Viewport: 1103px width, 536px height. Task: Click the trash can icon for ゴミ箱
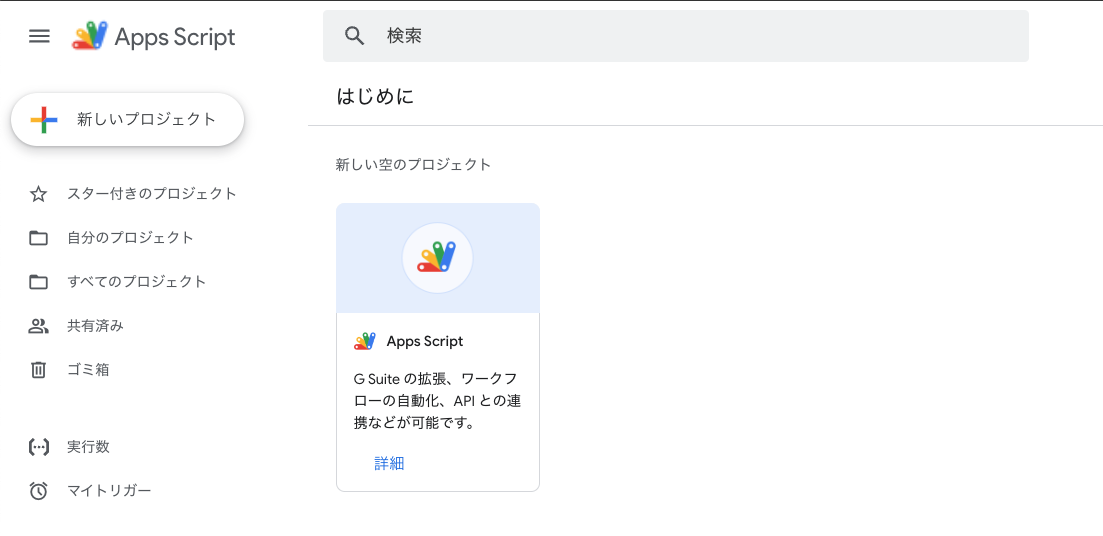coord(39,370)
